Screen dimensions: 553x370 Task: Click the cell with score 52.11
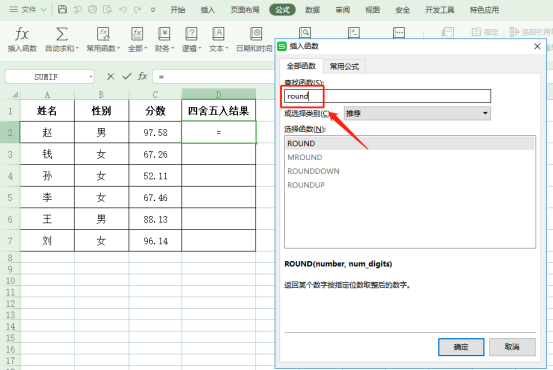pos(155,176)
